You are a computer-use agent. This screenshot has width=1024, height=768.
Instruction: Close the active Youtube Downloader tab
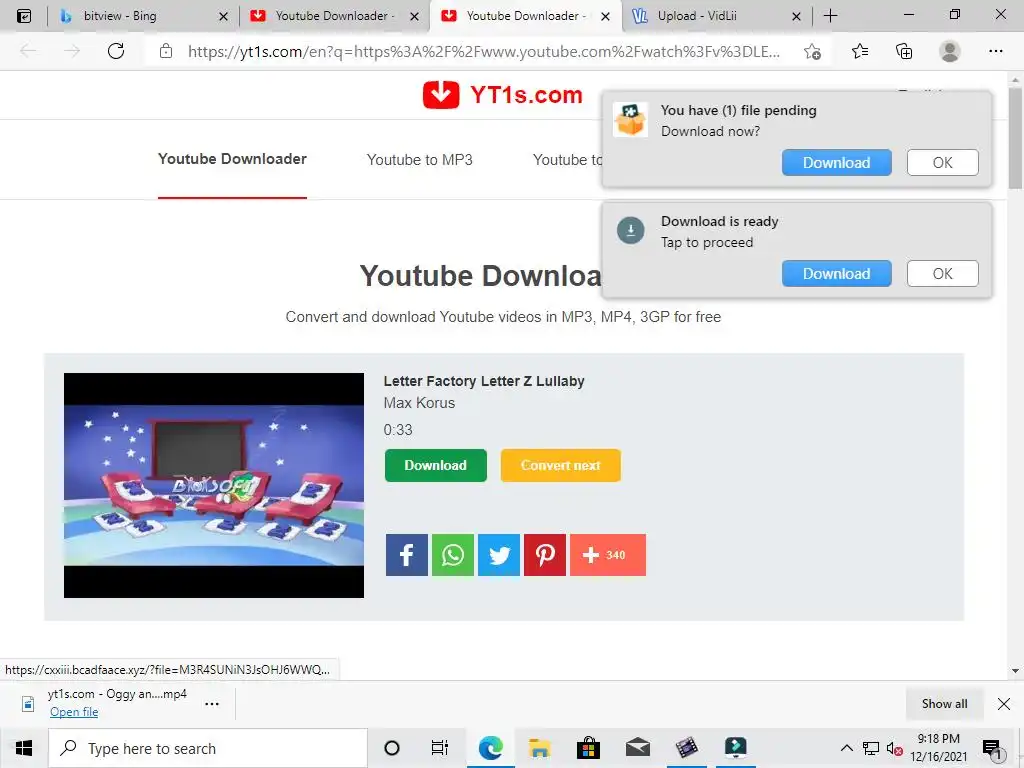pyautogui.click(x=605, y=16)
